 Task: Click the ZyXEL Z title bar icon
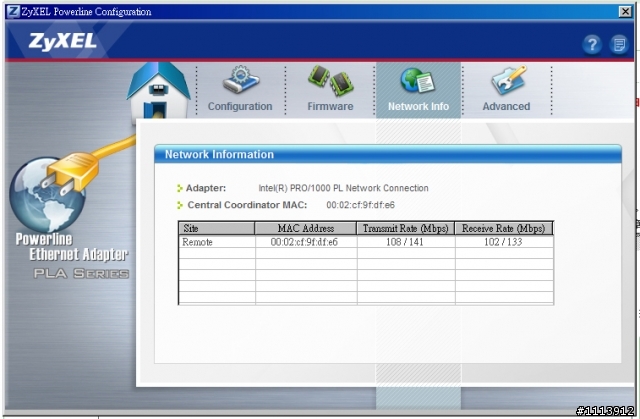[13, 11]
